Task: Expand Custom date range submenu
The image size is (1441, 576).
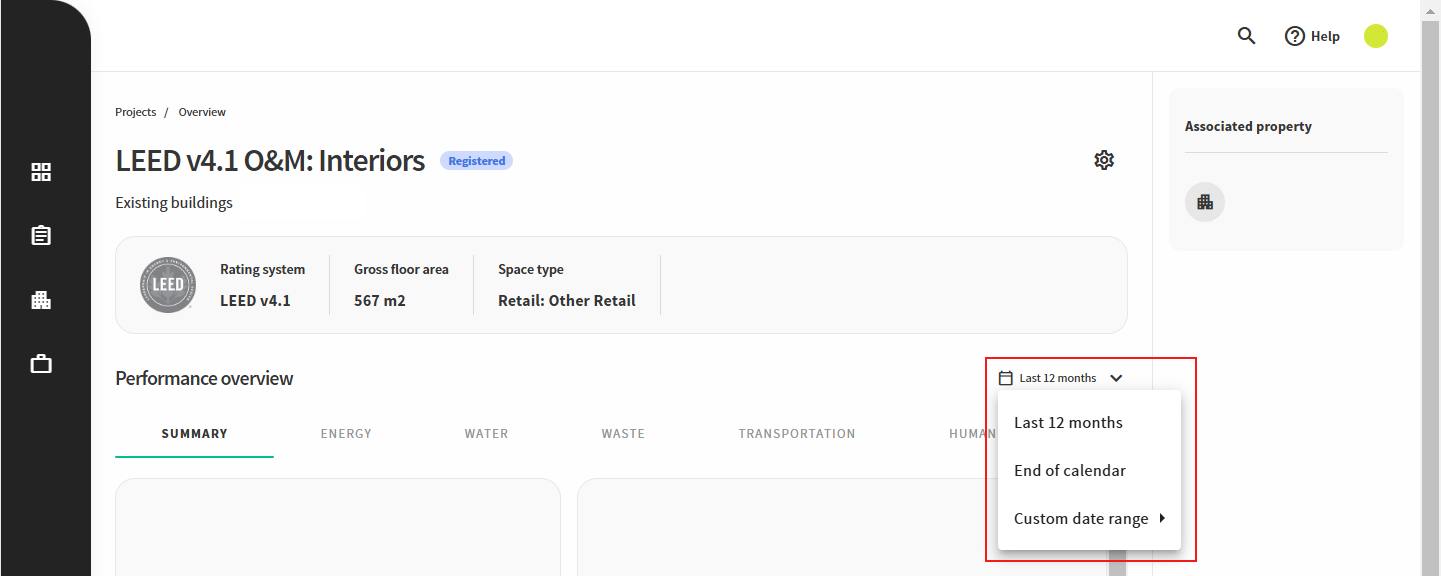Action: (1089, 518)
